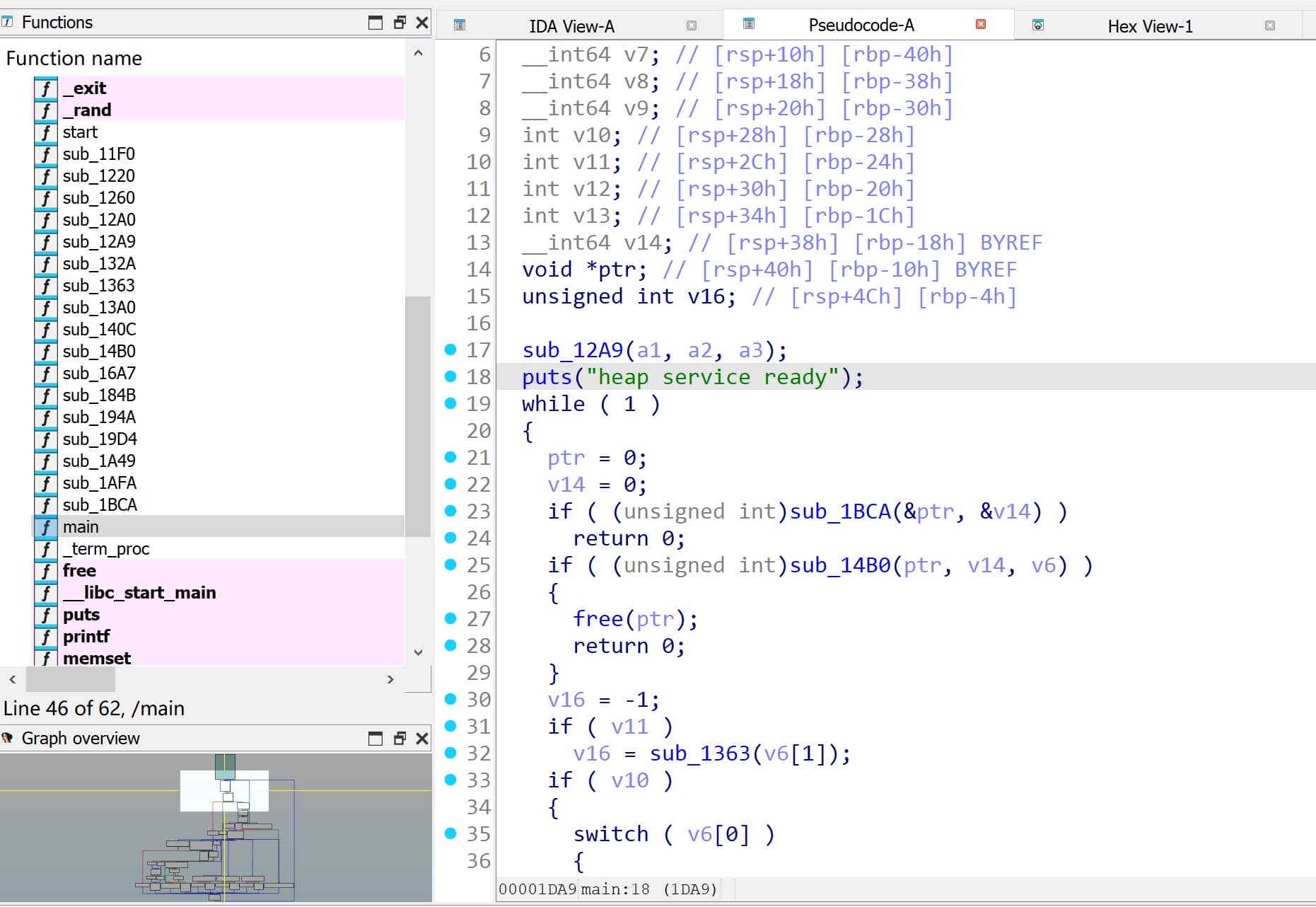This screenshot has height=907, width=1316.
Task: Click the Functions horizontal scrollbar thumb
Action: pyautogui.click(x=70, y=679)
